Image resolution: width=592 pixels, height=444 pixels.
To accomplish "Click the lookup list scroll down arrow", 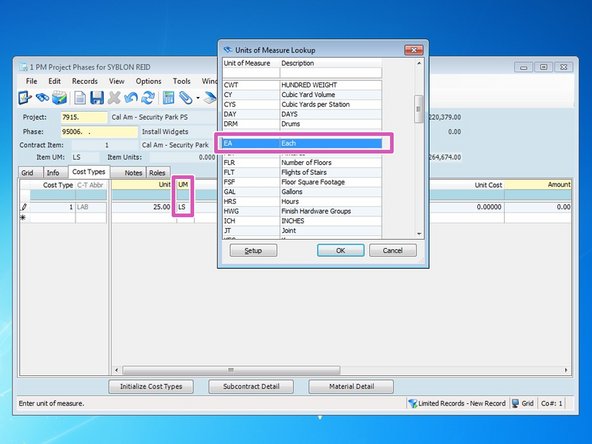I will (419, 234).
